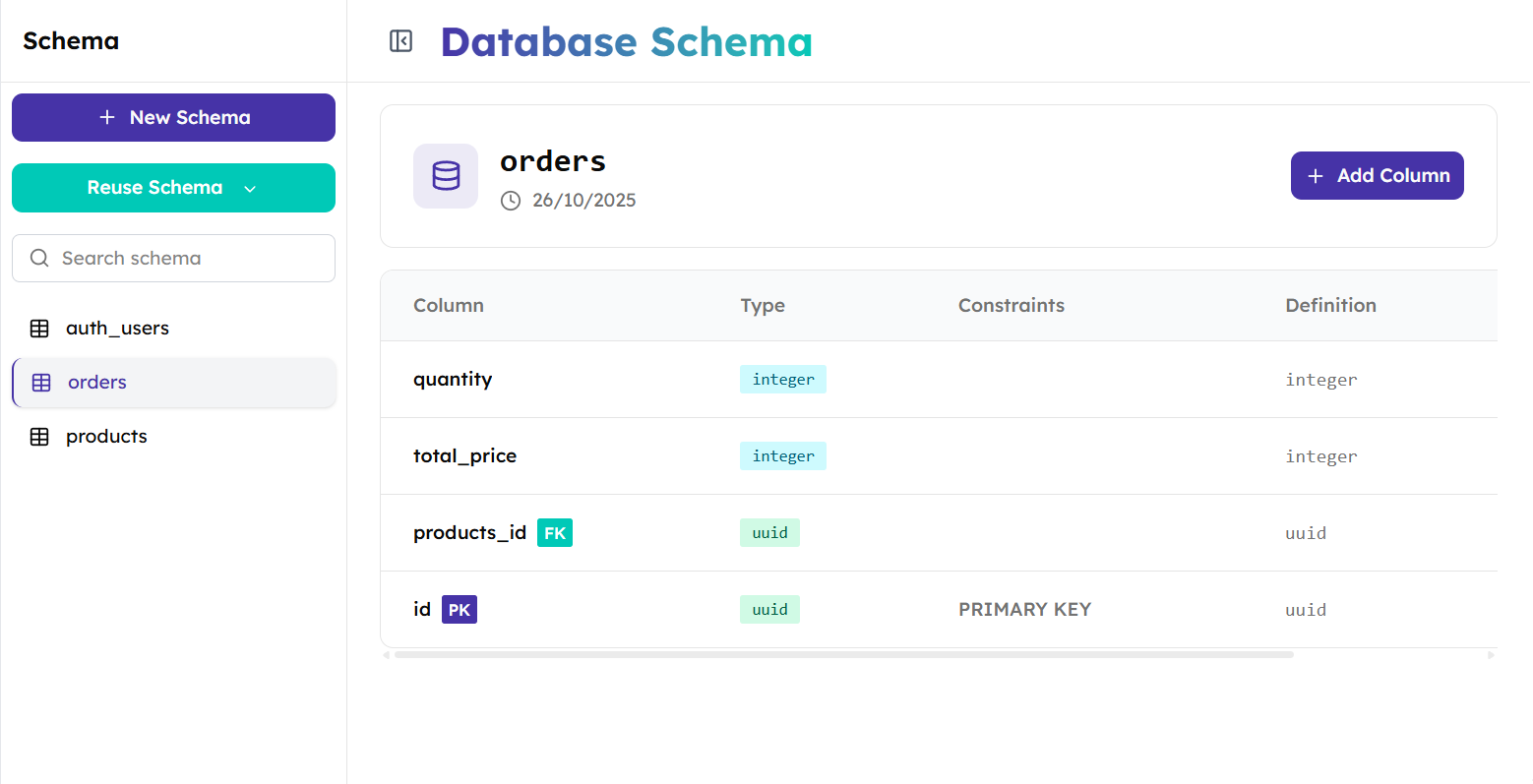Screen dimensions: 1533x784
Task: Click the orders table title
Action: tap(553, 161)
